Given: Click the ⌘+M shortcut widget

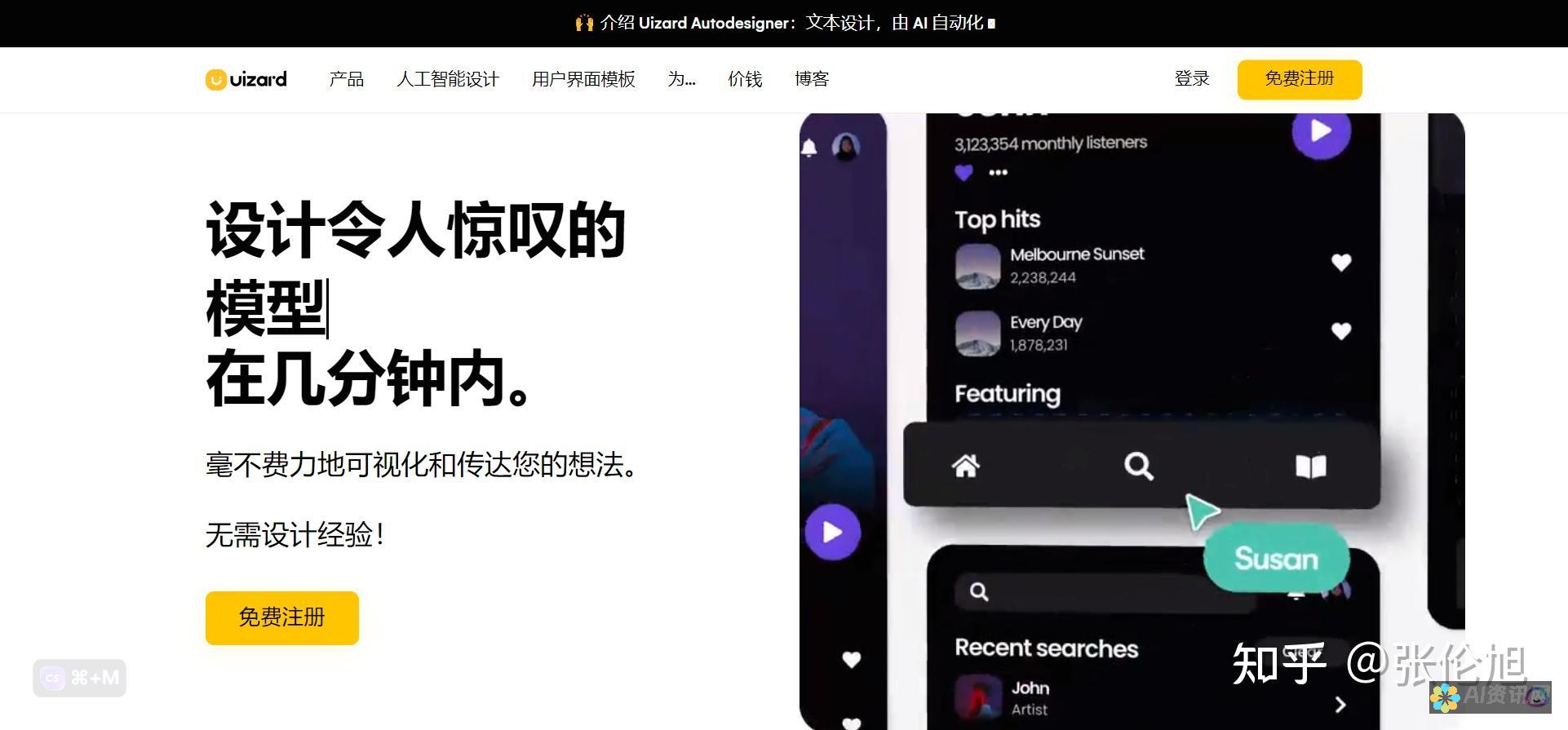Looking at the screenshot, I should click(80, 678).
